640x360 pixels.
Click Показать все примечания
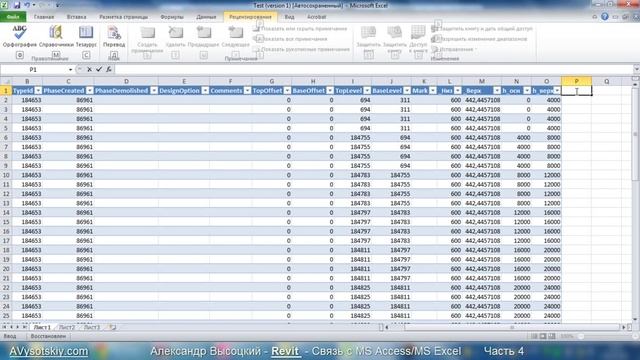[290, 39]
